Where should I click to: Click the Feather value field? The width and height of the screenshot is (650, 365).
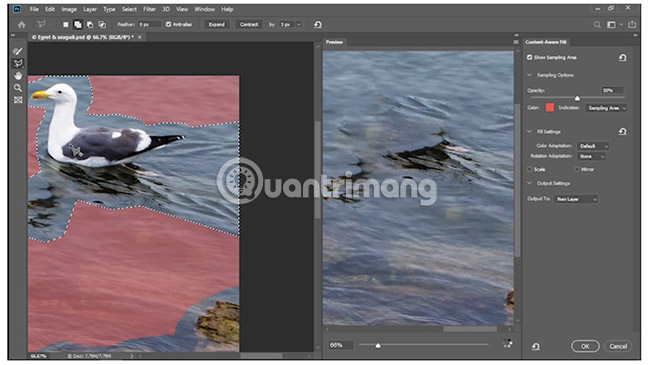pos(149,24)
